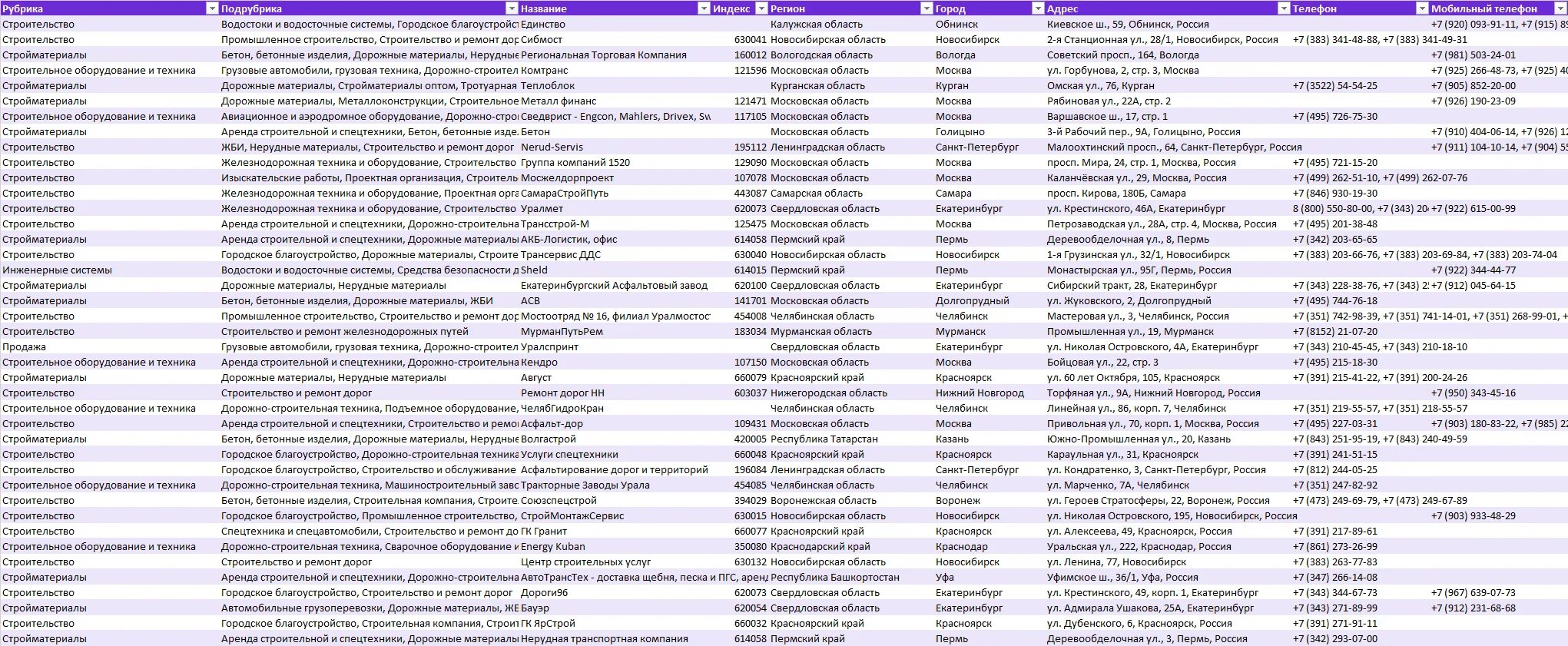Open the Адрес column filter dropdown

point(1284,8)
